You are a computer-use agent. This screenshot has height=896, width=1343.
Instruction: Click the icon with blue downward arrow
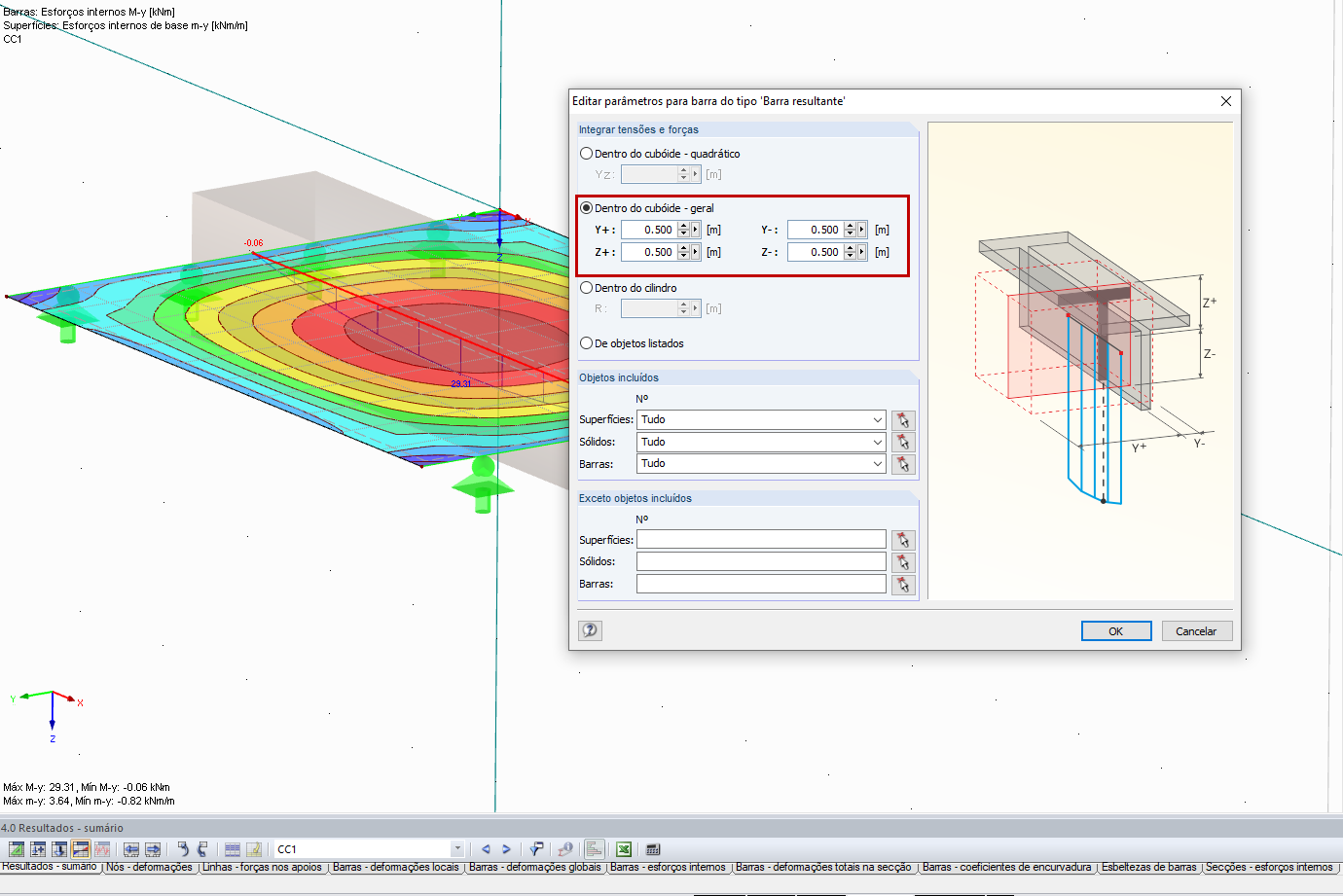pyautogui.click(x=59, y=849)
